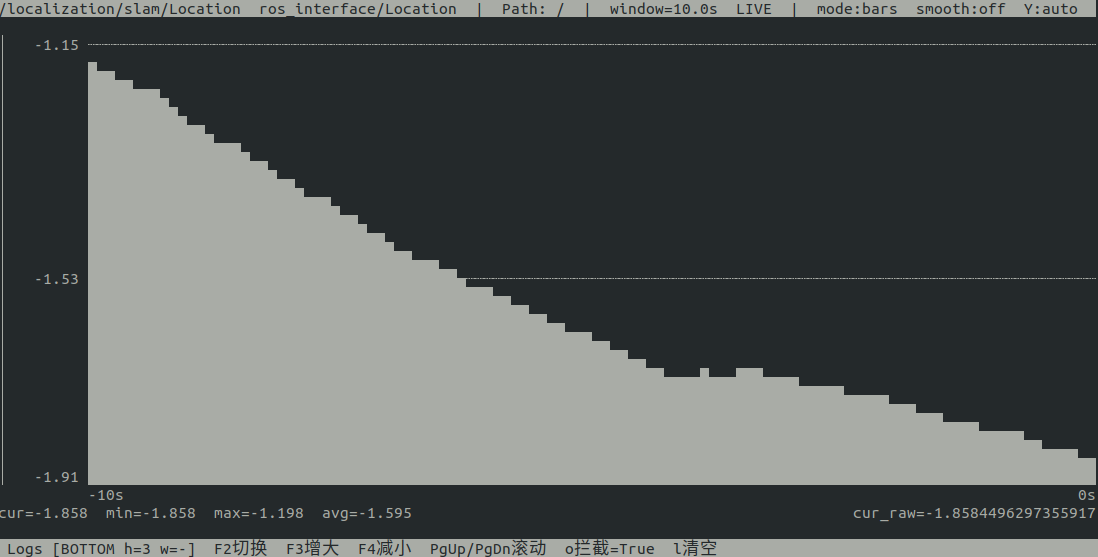Image resolution: width=1098 pixels, height=557 pixels.
Task: Click the avg=-1.595 statistic
Action: click(x=367, y=514)
